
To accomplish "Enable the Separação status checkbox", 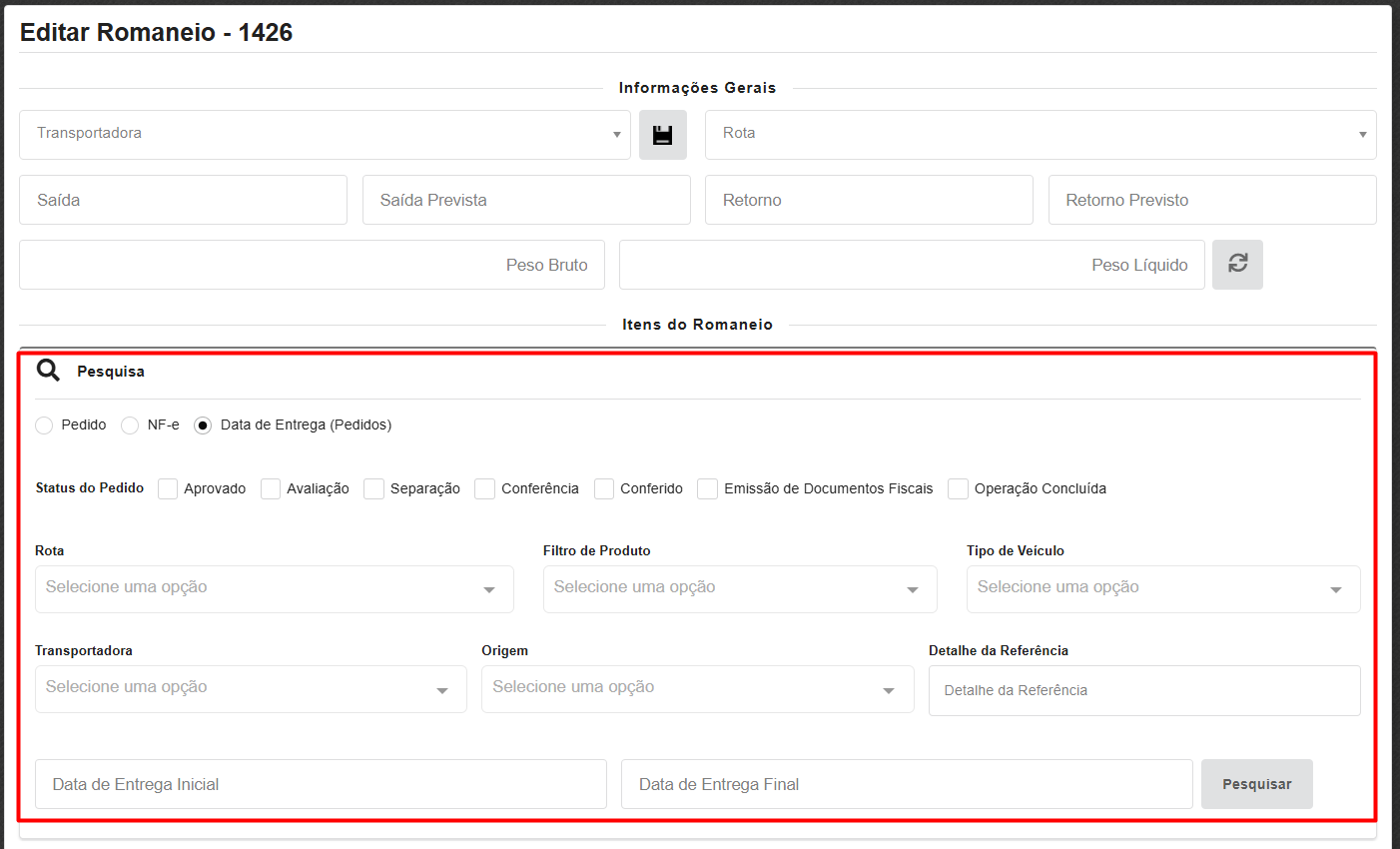I will (374, 488).
